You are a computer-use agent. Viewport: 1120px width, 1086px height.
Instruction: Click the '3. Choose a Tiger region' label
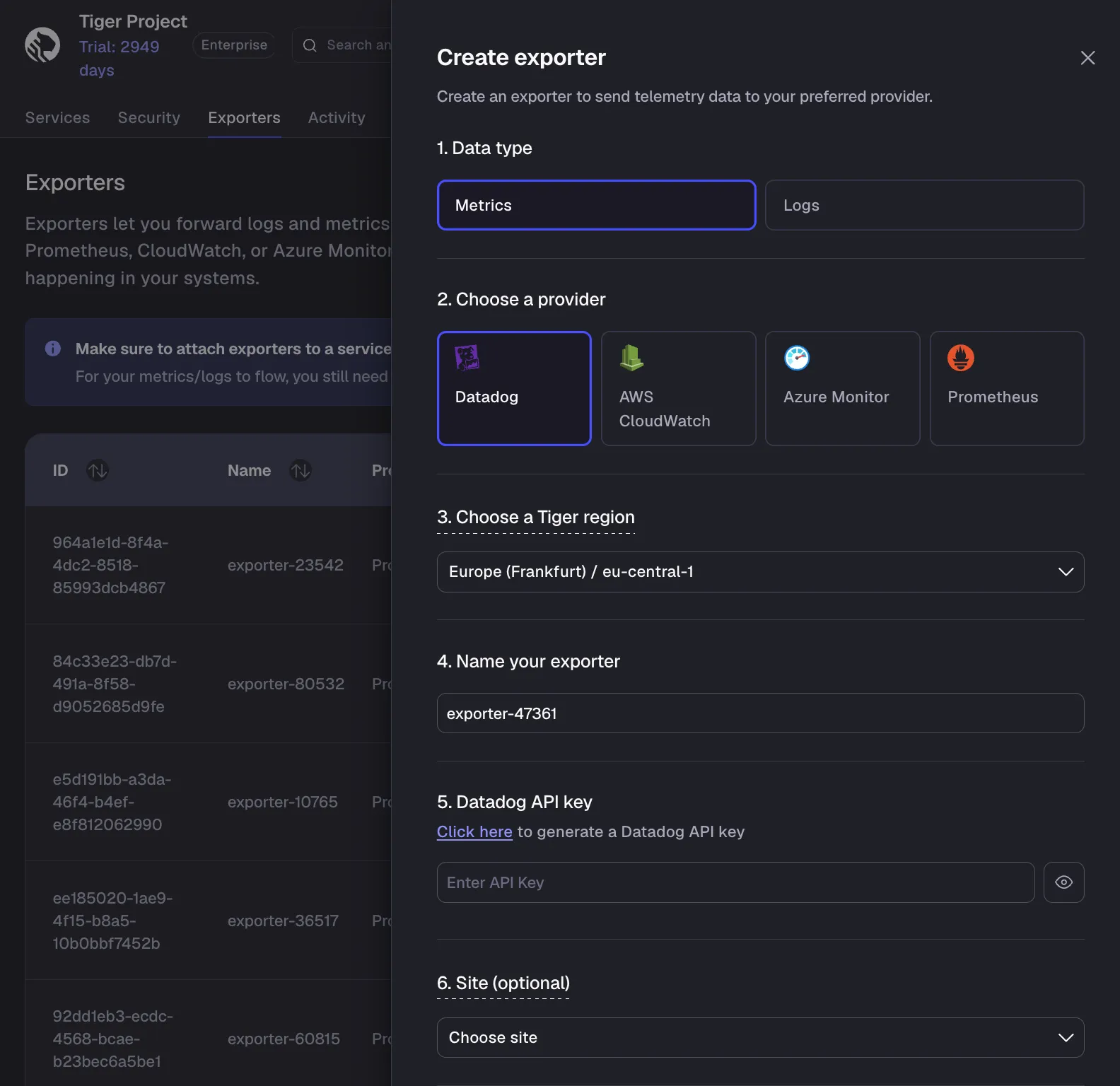click(x=536, y=517)
